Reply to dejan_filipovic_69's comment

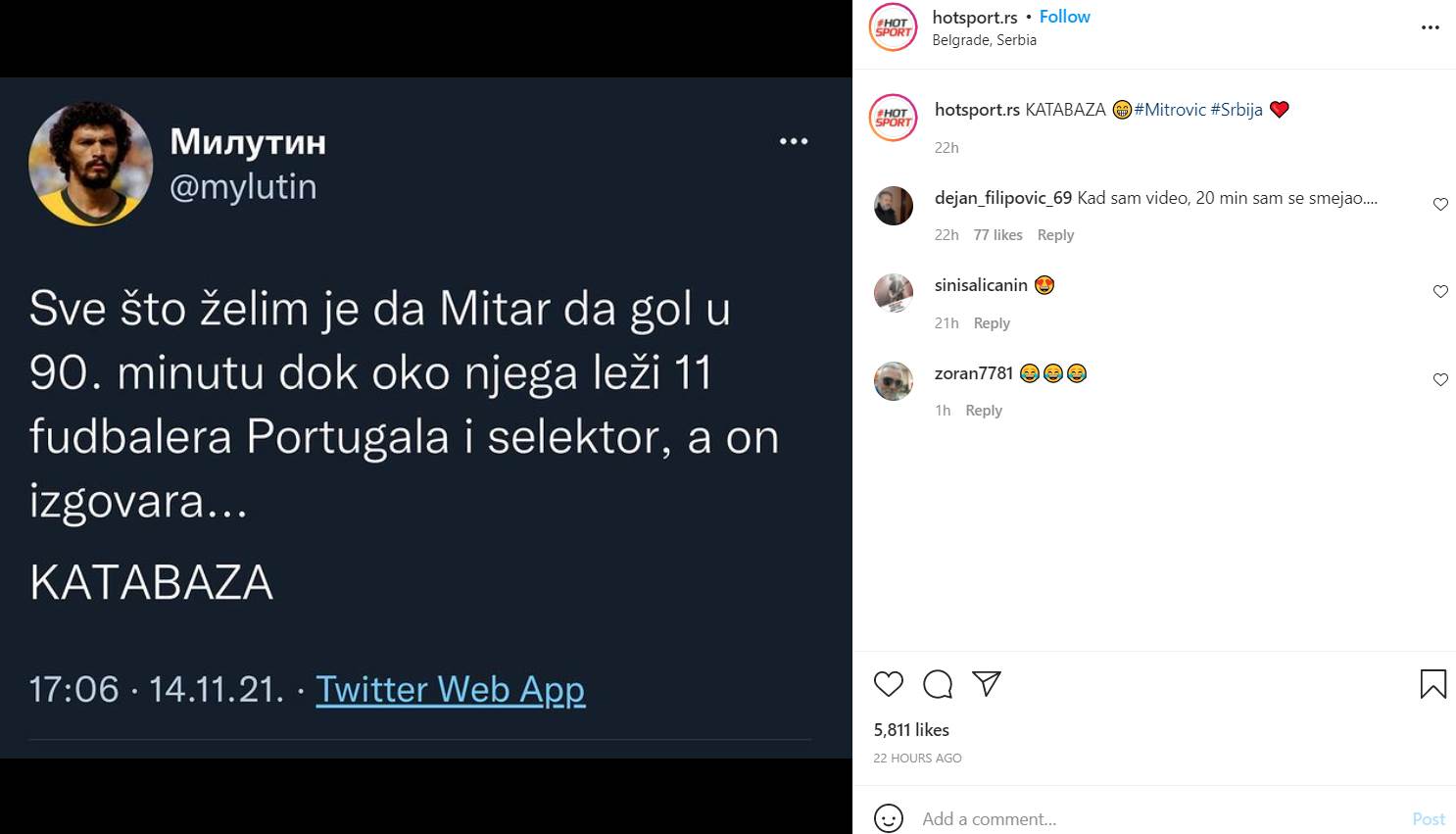[x=1055, y=235]
